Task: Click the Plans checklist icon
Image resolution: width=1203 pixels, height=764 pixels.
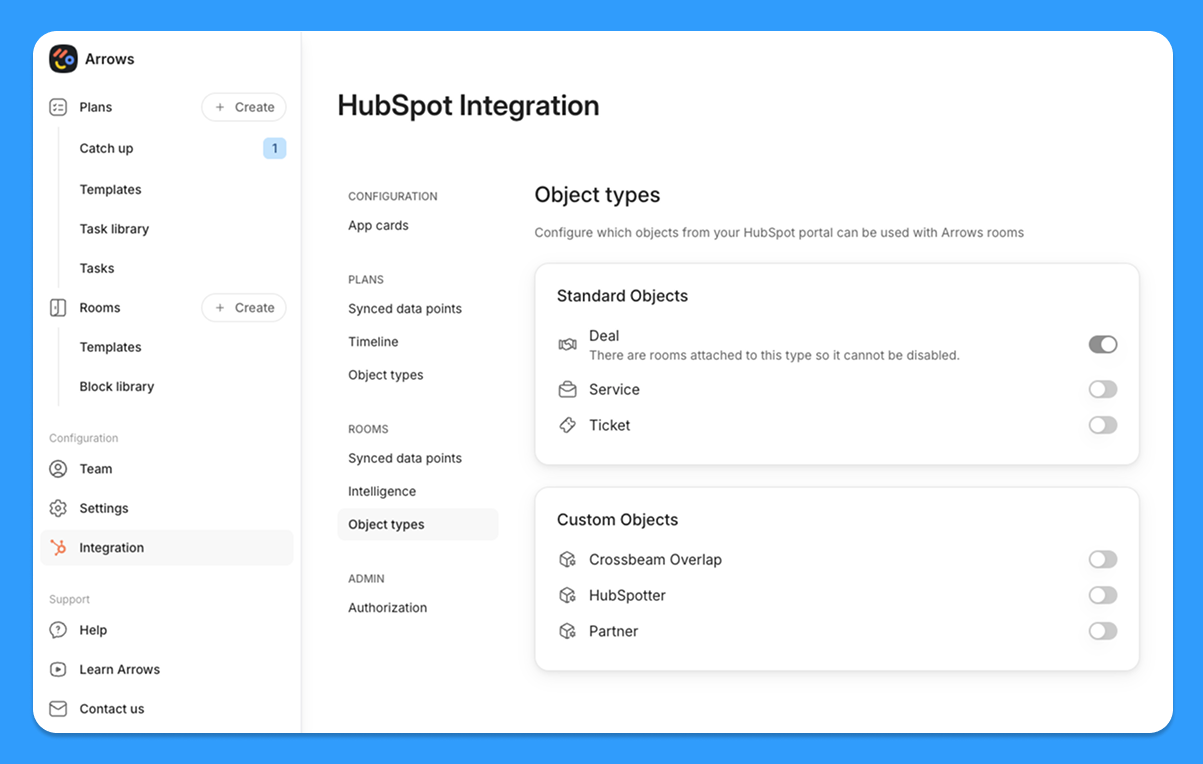Action: [58, 107]
